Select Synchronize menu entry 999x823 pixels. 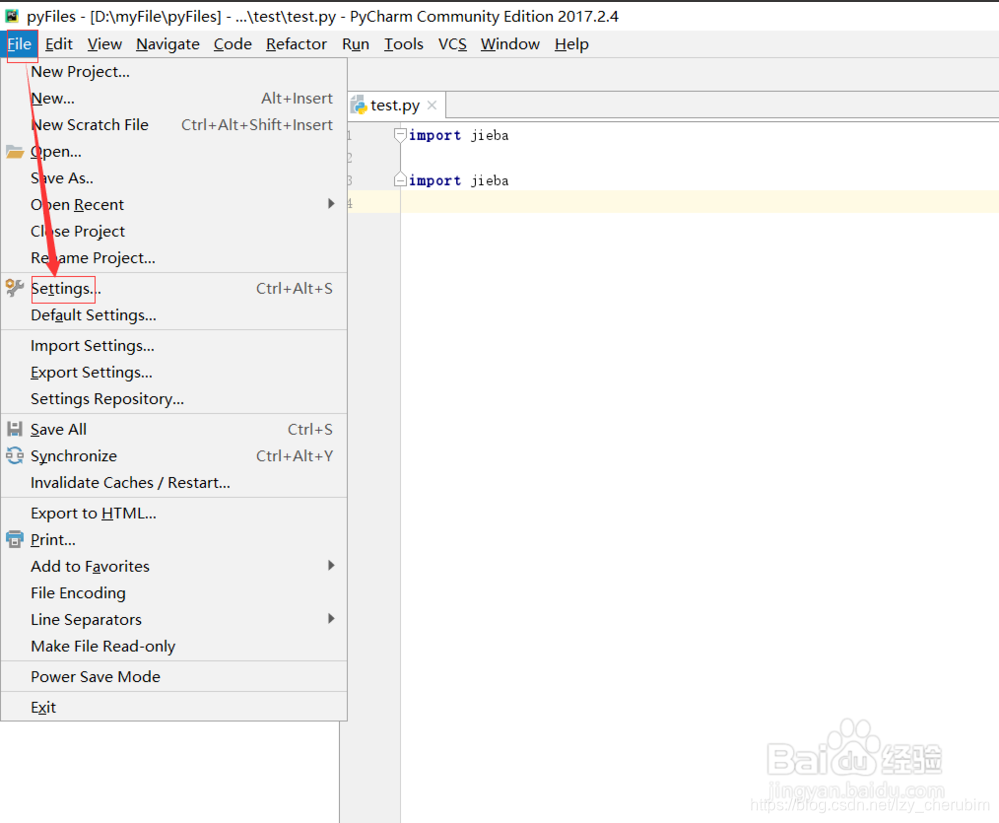[174, 456]
